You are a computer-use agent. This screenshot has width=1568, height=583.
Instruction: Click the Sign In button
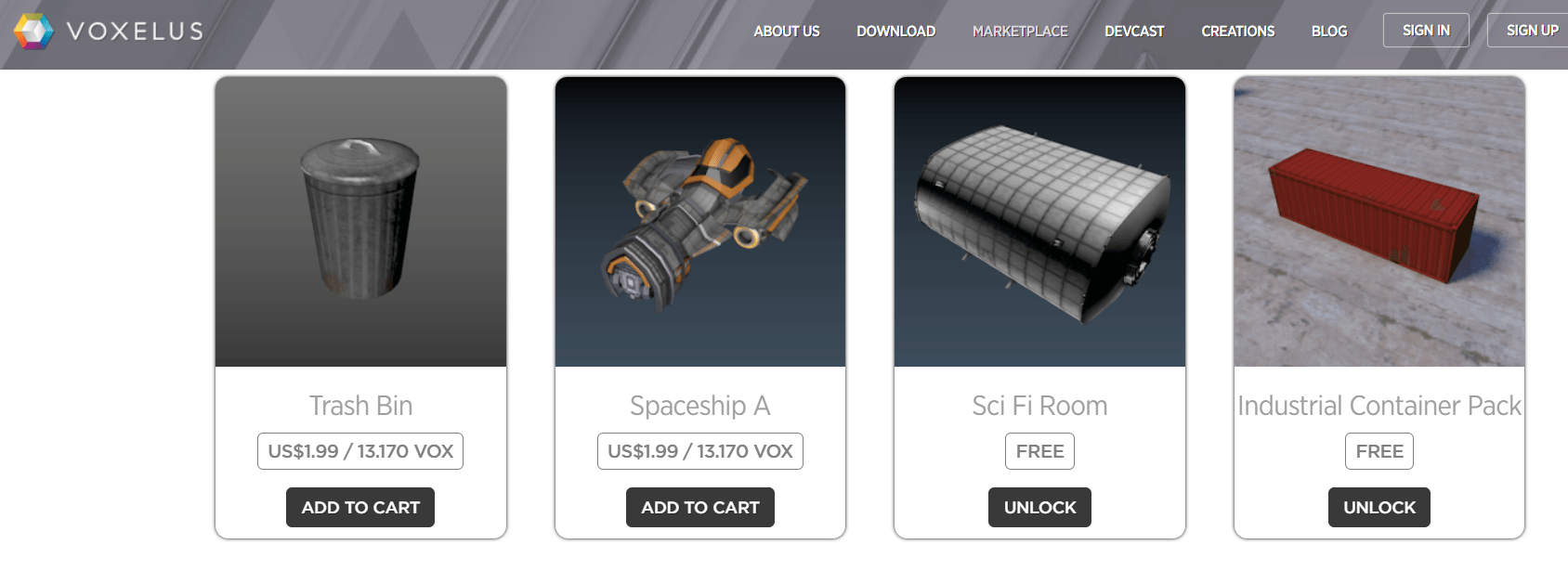pyautogui.click(x=1426, y=31)
